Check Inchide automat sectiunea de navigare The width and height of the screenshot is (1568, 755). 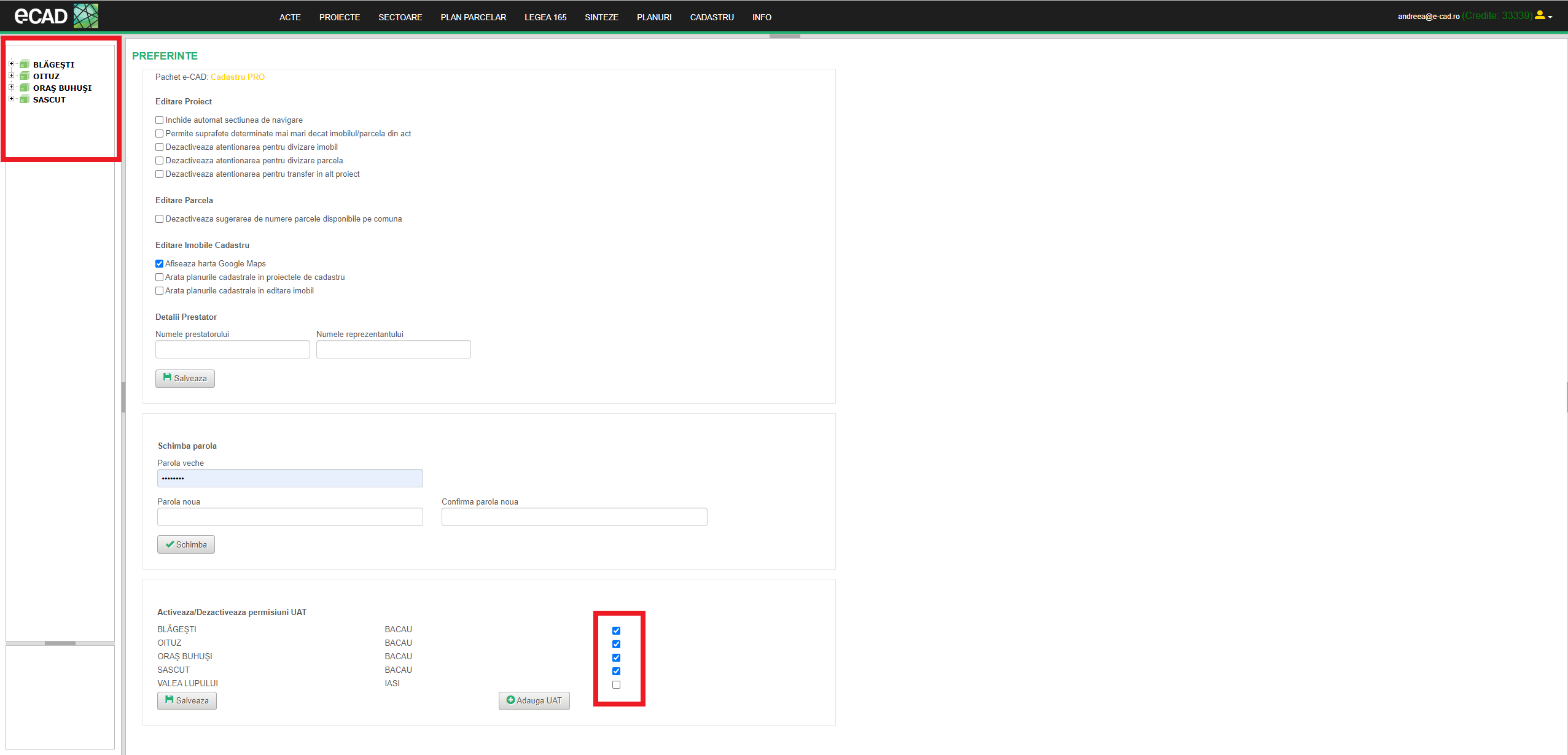160,120
